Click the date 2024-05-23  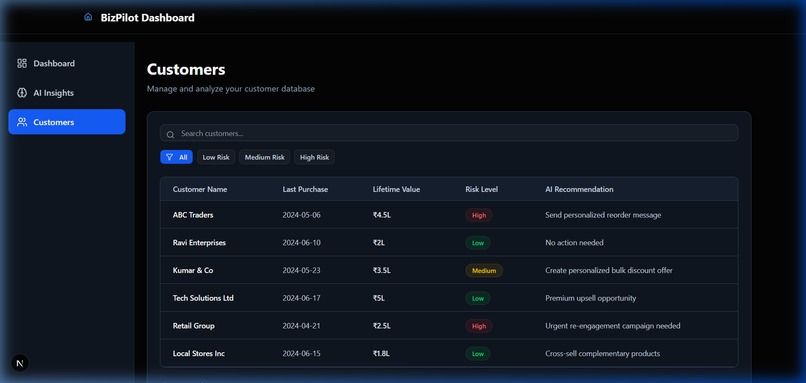pyautogui.click(x=301, y=270)
